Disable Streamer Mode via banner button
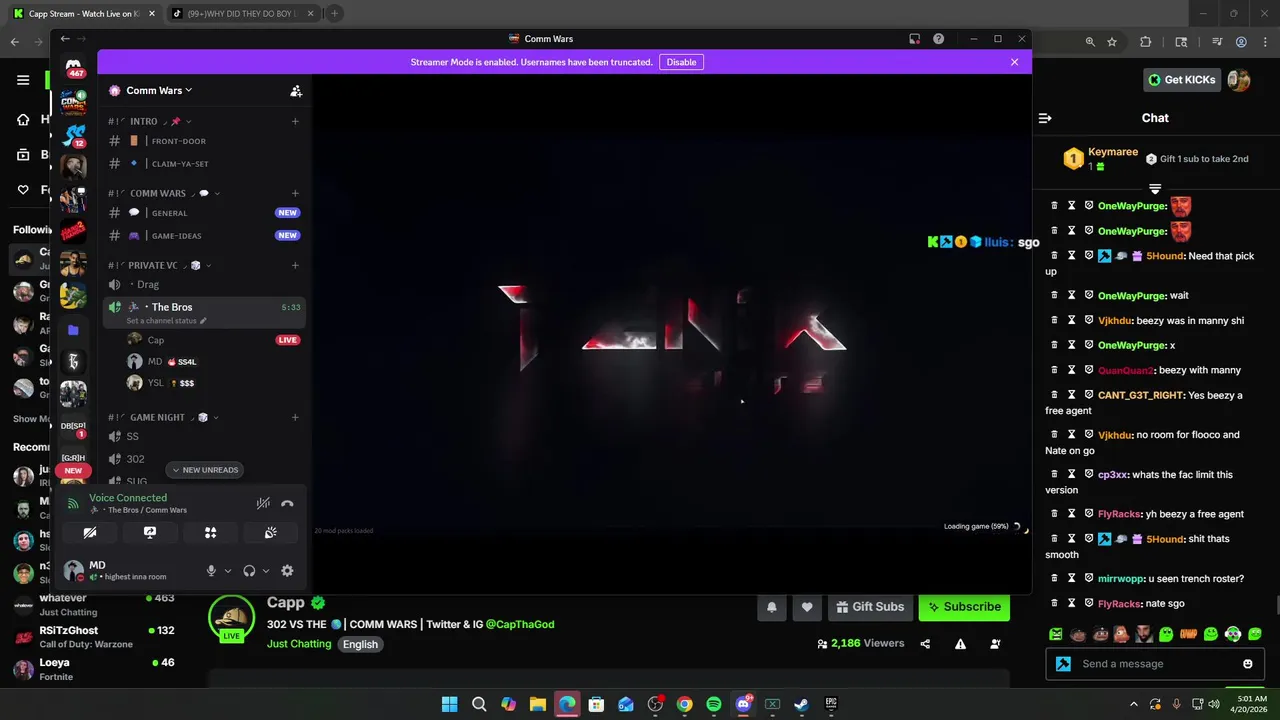The image size is (1280, 720). tap(681, 62)
